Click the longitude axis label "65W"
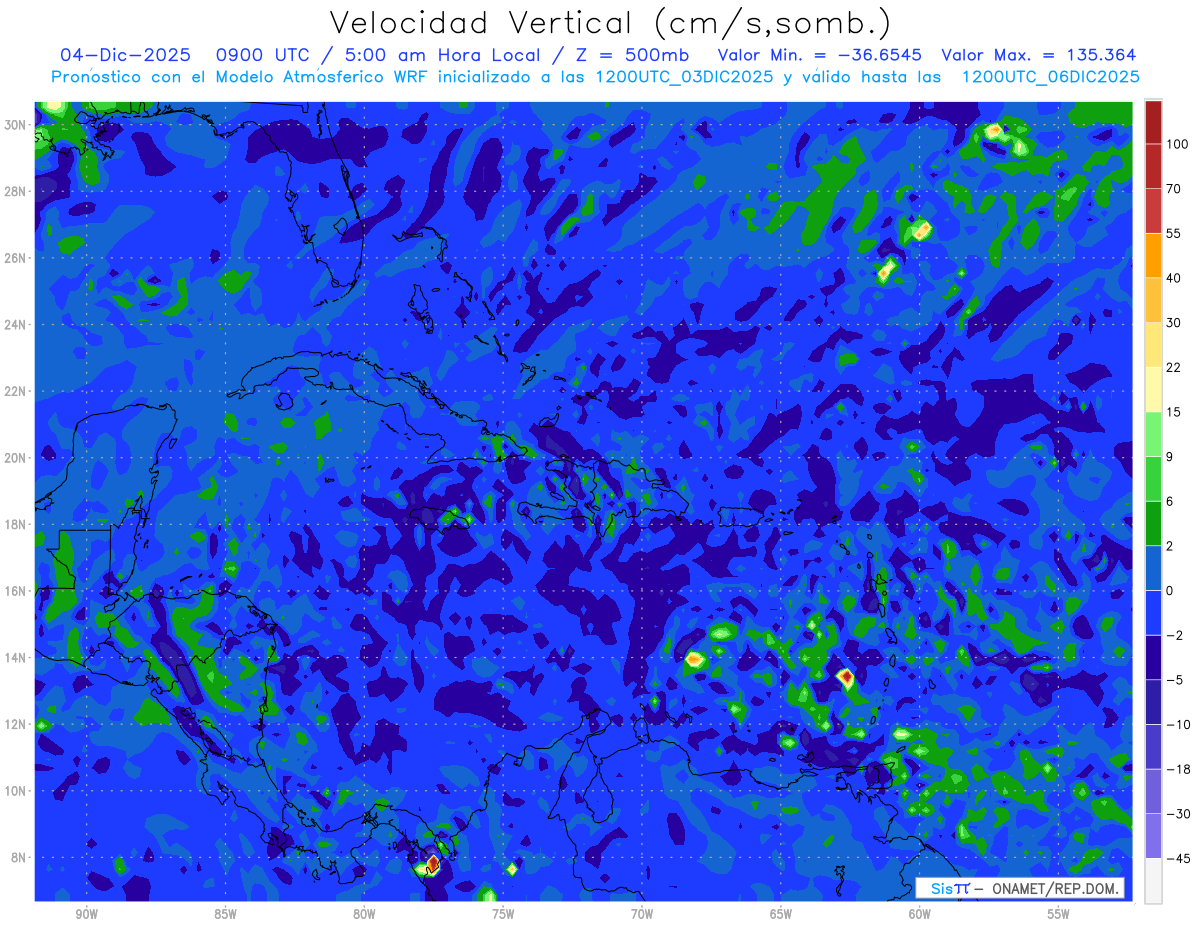 click(x=781, y=914)
